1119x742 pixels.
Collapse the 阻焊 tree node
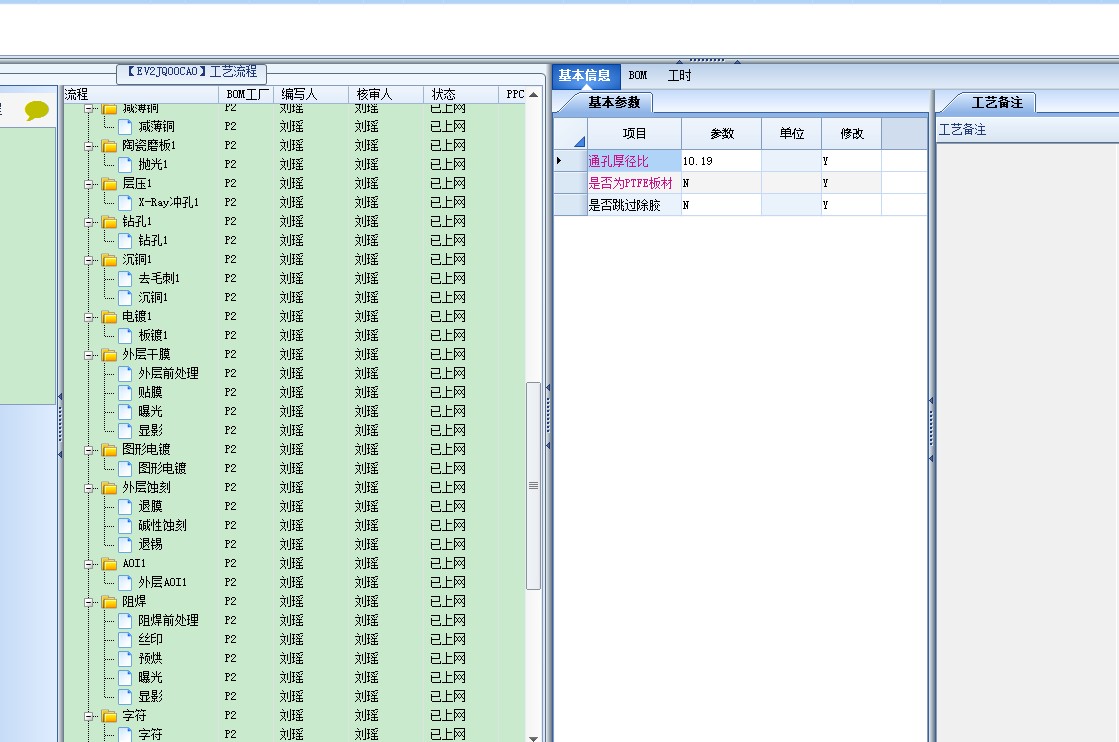pyautogui.click(x=88, y=602)
